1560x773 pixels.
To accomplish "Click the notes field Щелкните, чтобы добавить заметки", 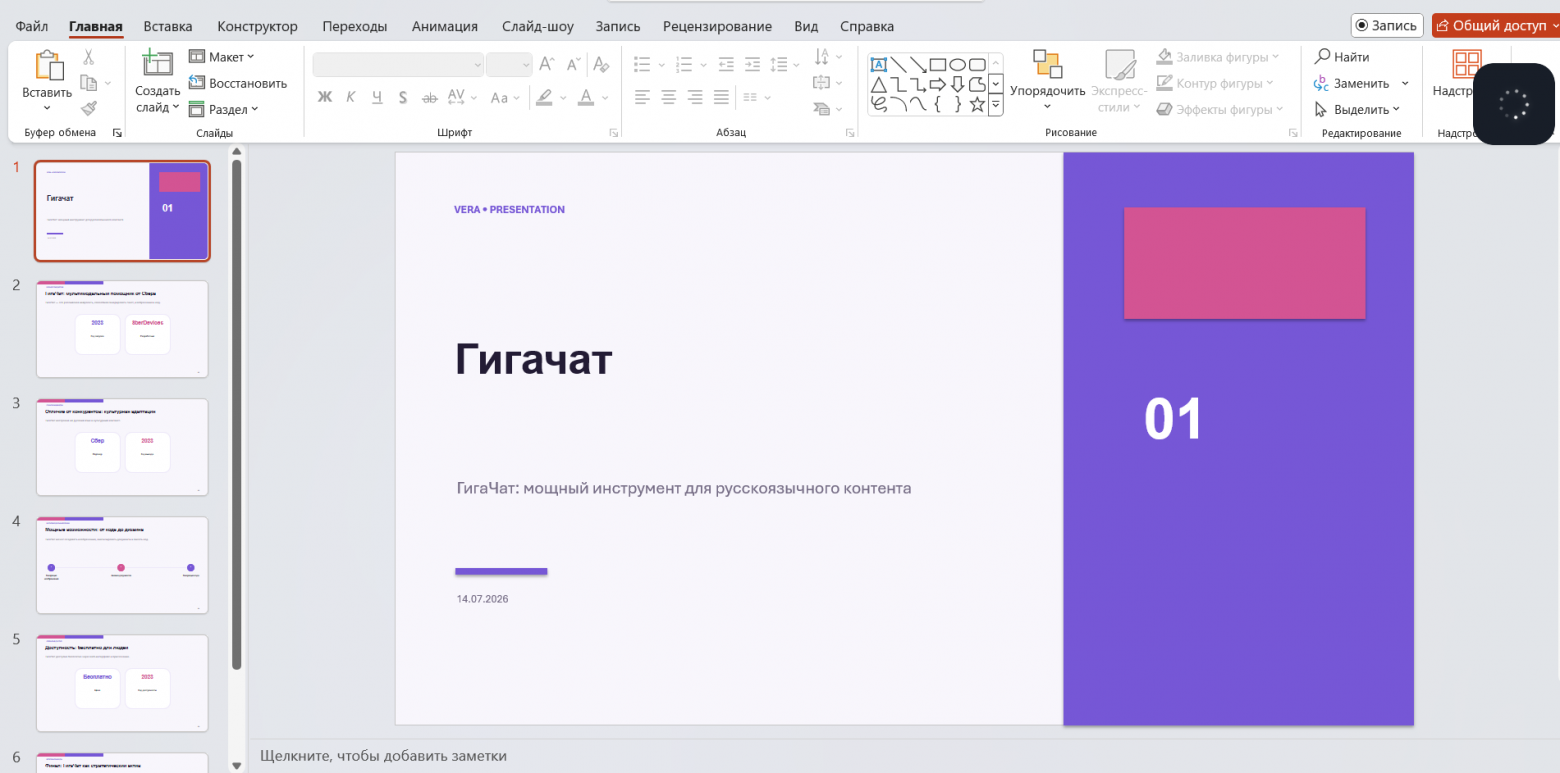I will click(x=383, y=756).
